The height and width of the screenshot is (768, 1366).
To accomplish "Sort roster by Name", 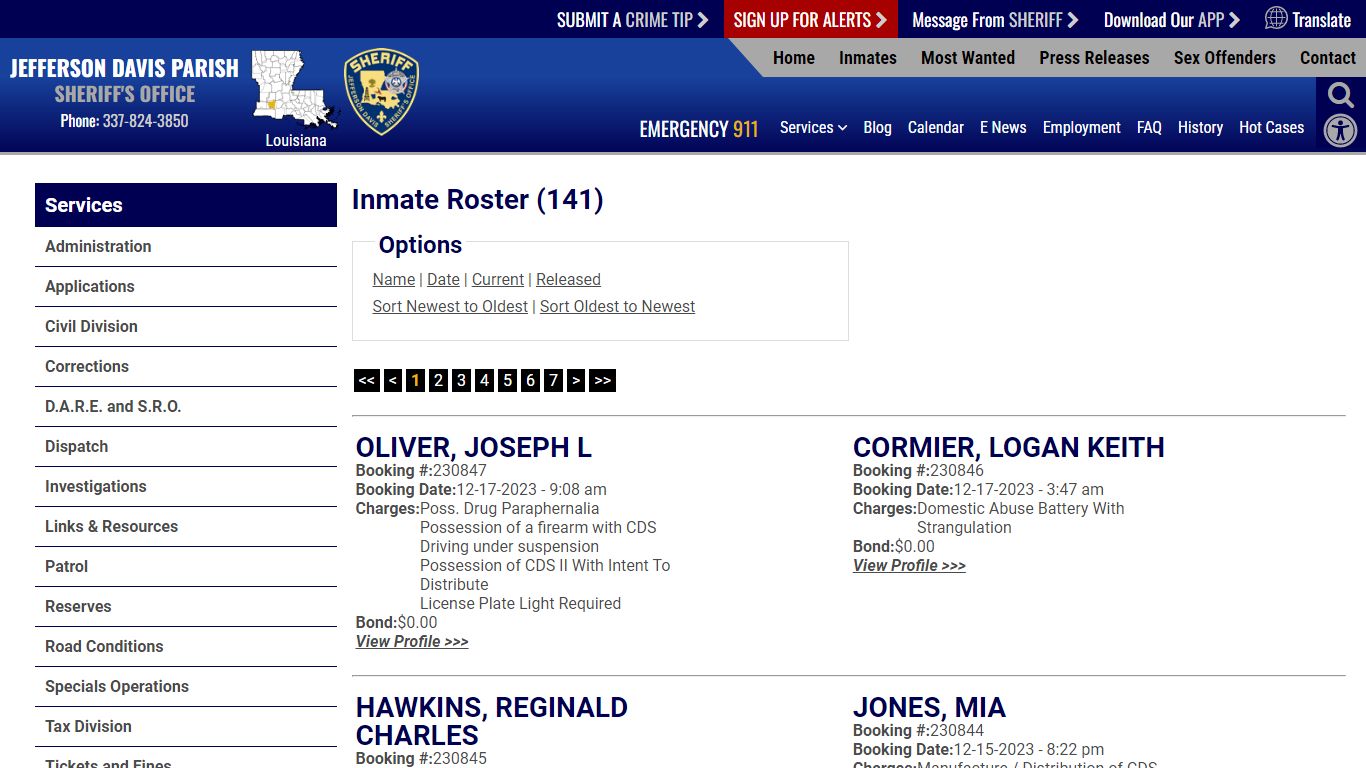I will (394, 279).
